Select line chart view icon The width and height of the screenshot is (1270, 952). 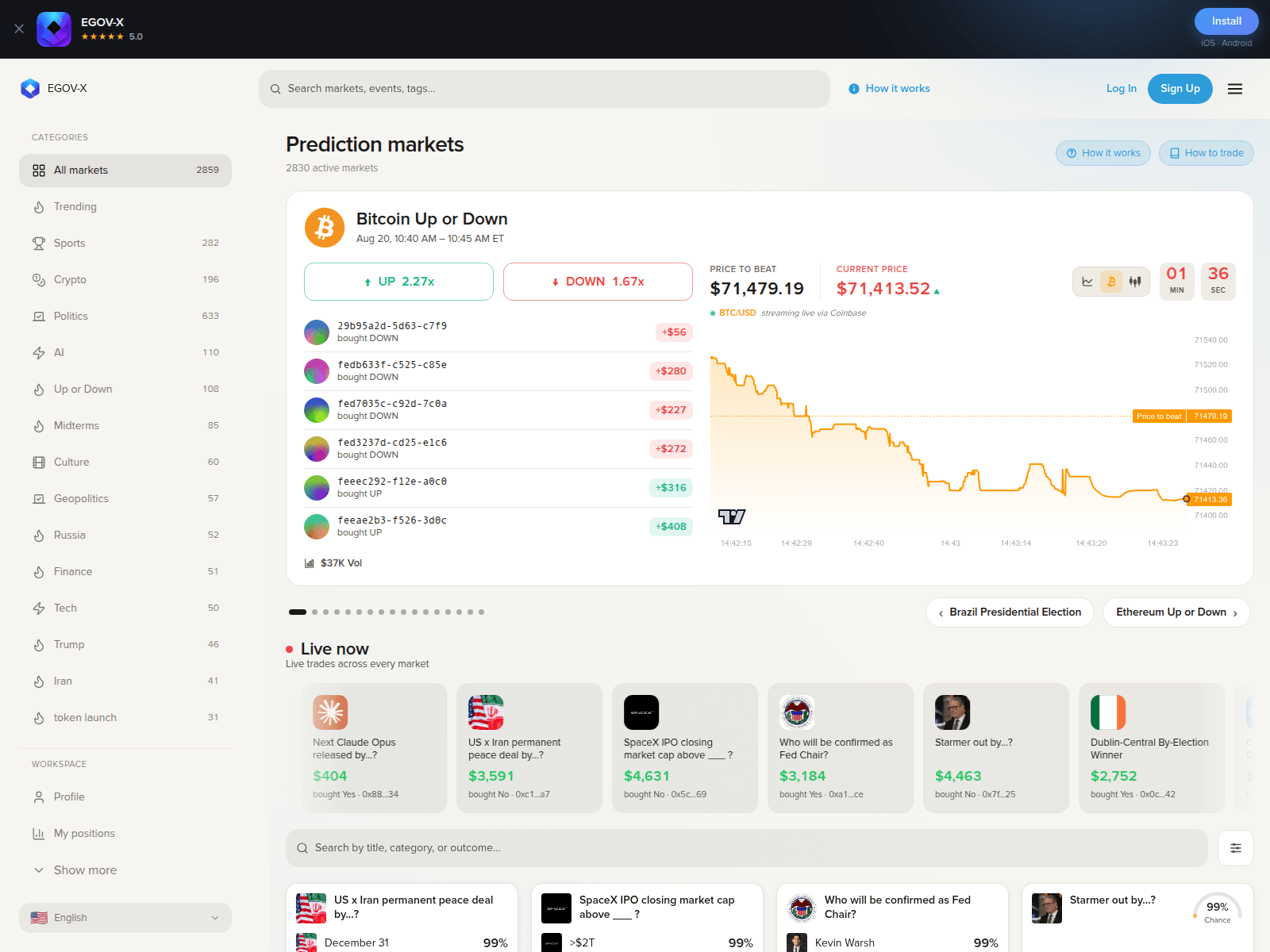(1087, 282)
